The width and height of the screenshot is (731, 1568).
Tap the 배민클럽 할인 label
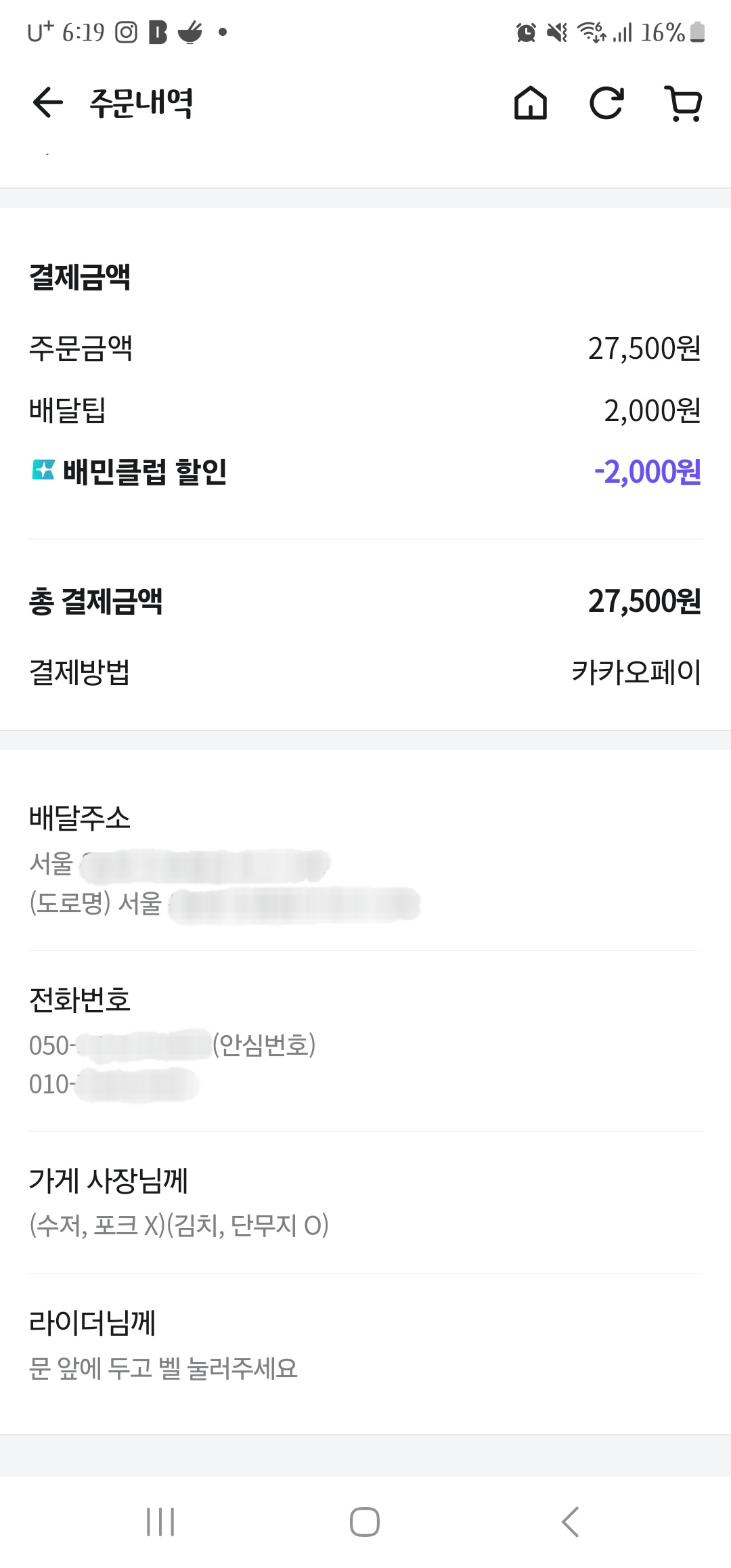pos(144,471)
